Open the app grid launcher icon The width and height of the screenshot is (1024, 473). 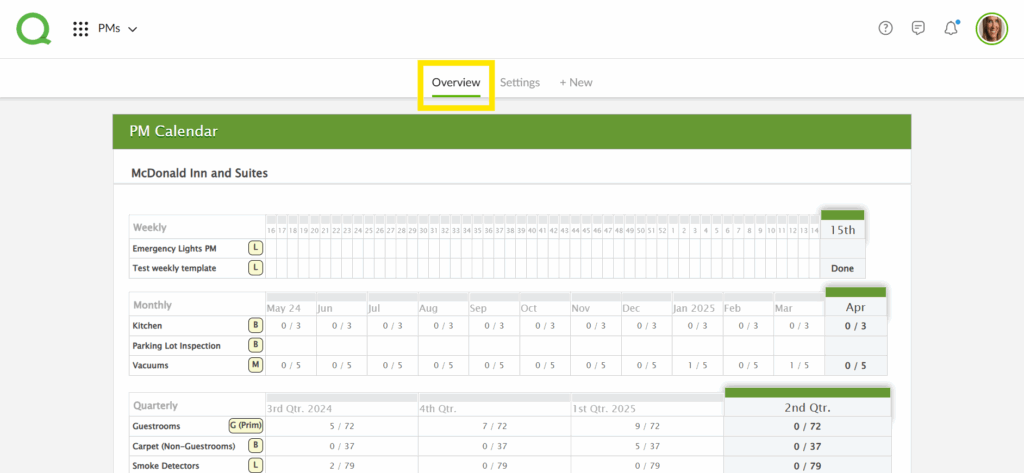pyautogui.click(x=81, y=29)
